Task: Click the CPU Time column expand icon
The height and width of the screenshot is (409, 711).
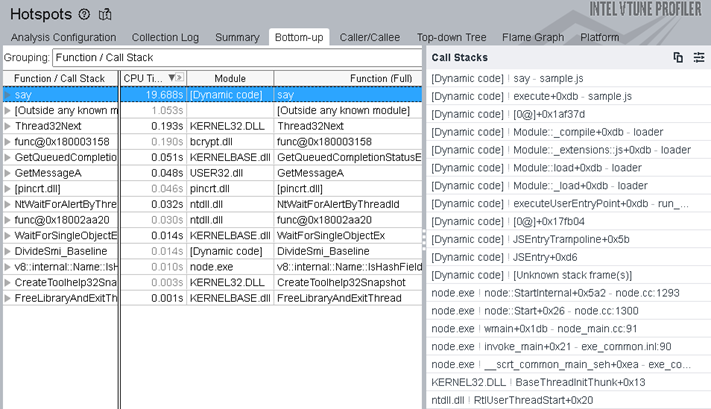Action: point(180,78)
